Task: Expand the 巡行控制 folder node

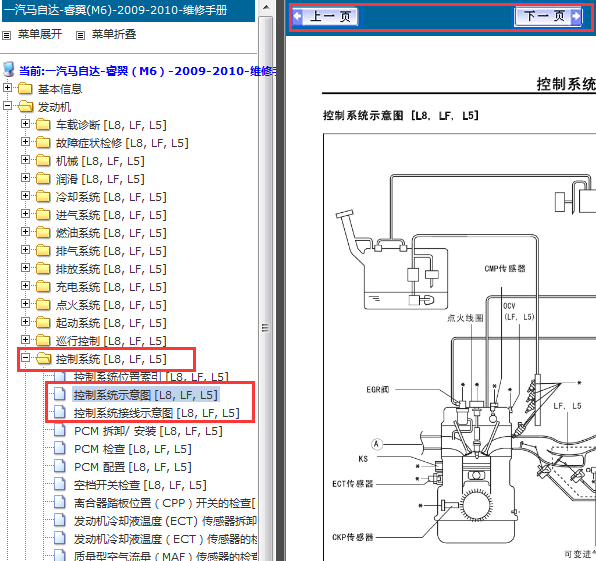Action: click(25, 339)
